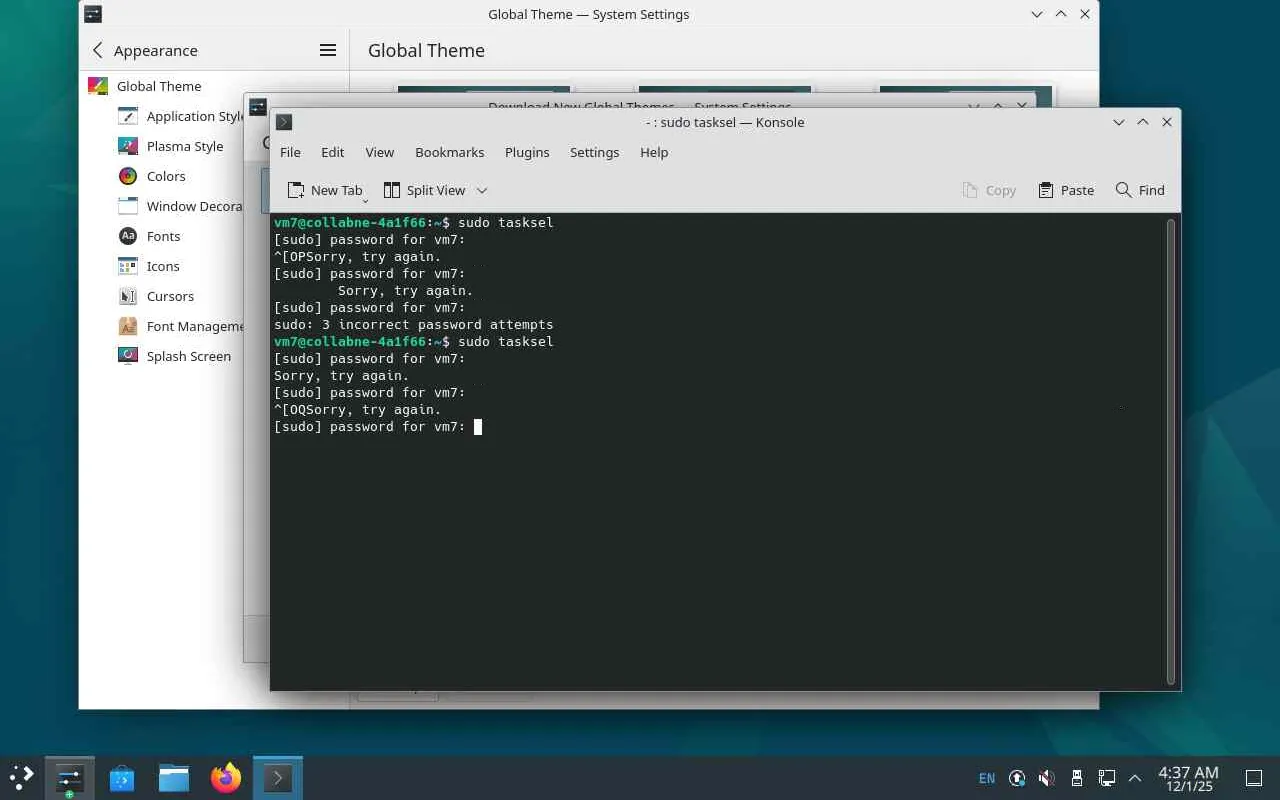This screenshot has height=800, width=1280.
Task: Click the 'Global Theme' page heading
Action: click(x=426, y=50)
